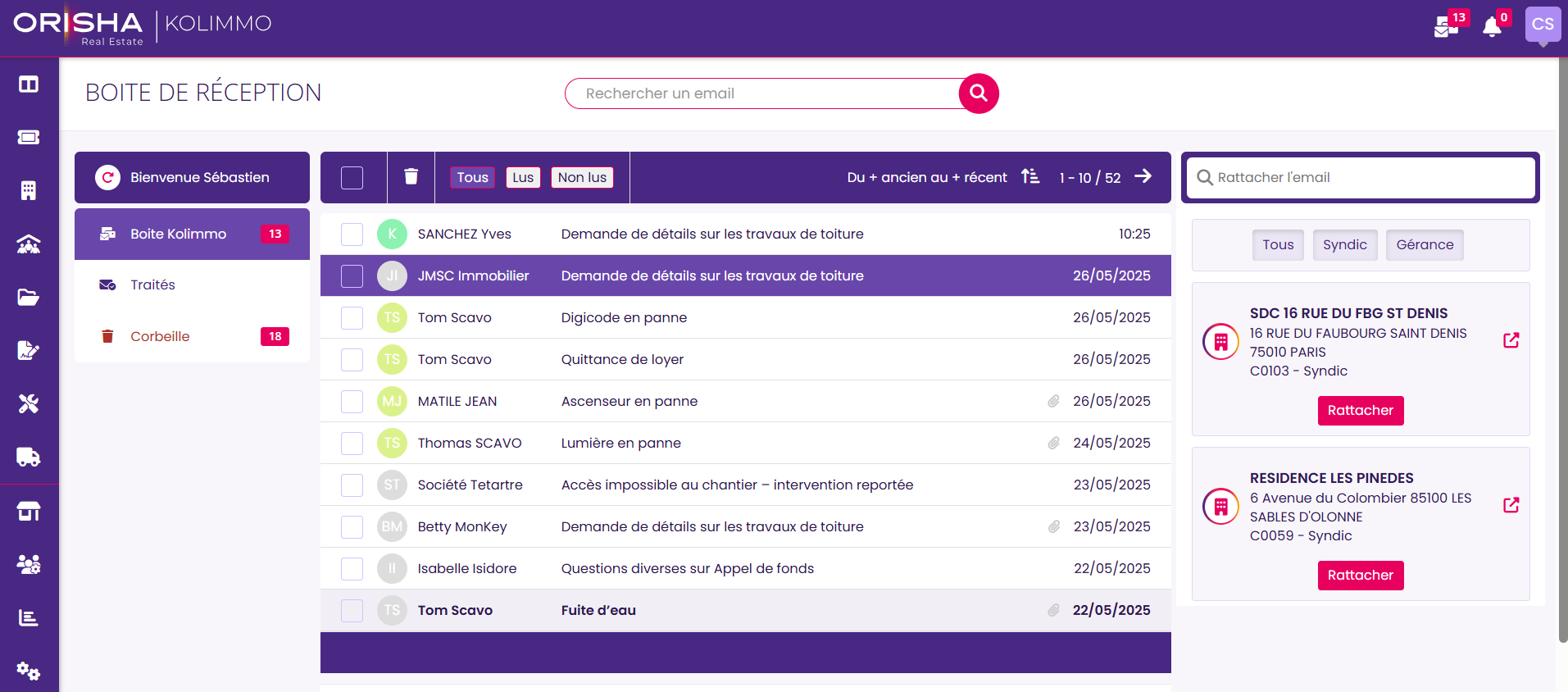Check the Digicode en panne email checkbox
Viewport: 1568px width, 692px height.
pos(352,318)
